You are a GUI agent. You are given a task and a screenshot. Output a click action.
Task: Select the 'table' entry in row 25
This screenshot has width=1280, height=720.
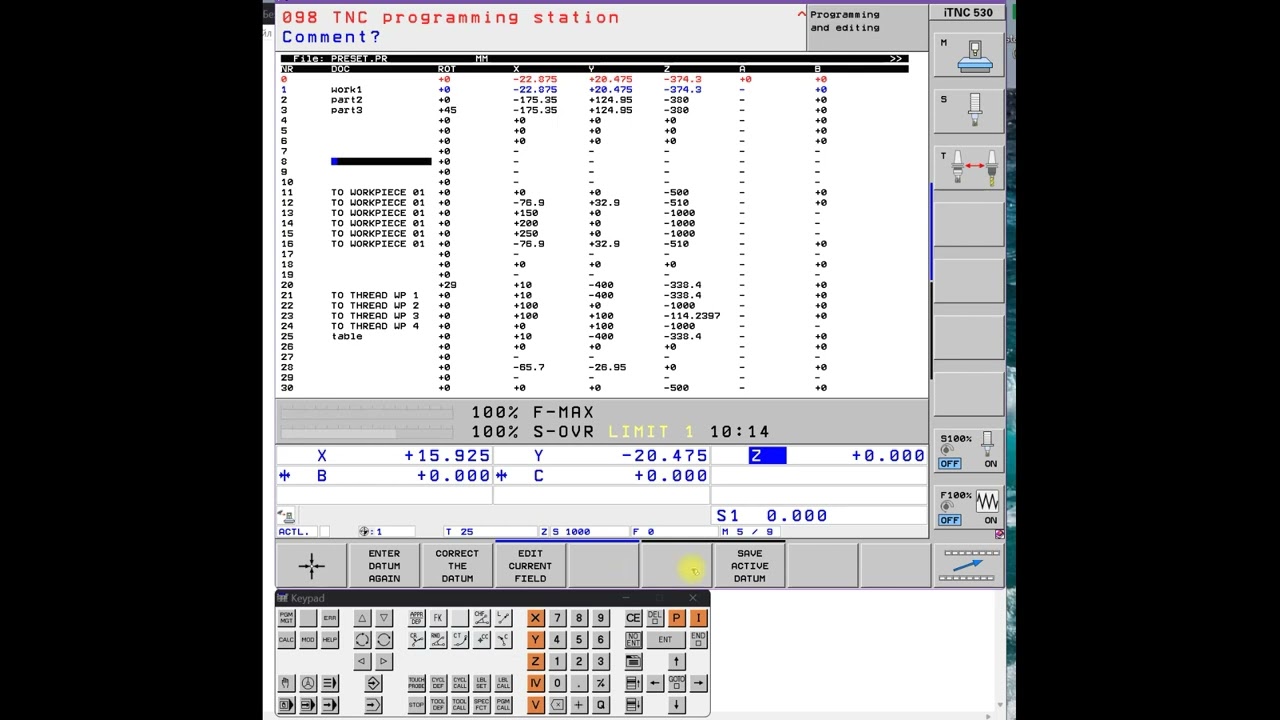346,336
